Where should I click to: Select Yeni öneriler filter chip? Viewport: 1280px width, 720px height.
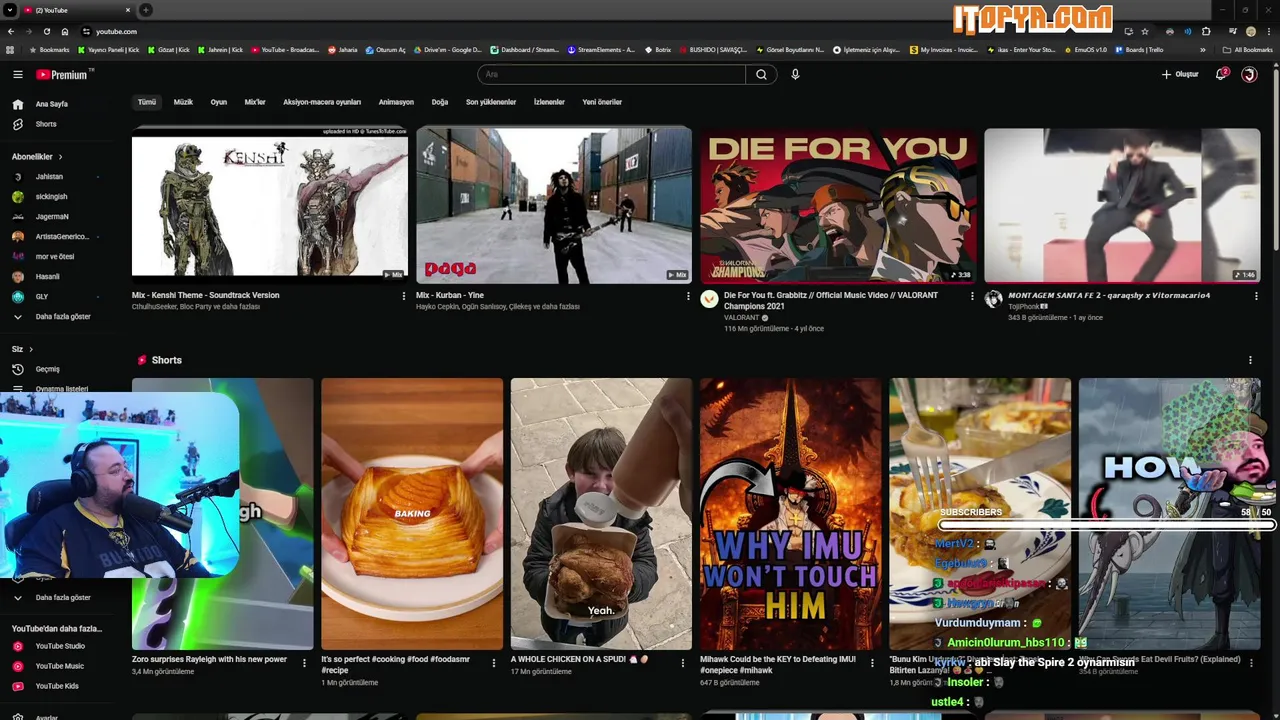(x=602, y=102)
